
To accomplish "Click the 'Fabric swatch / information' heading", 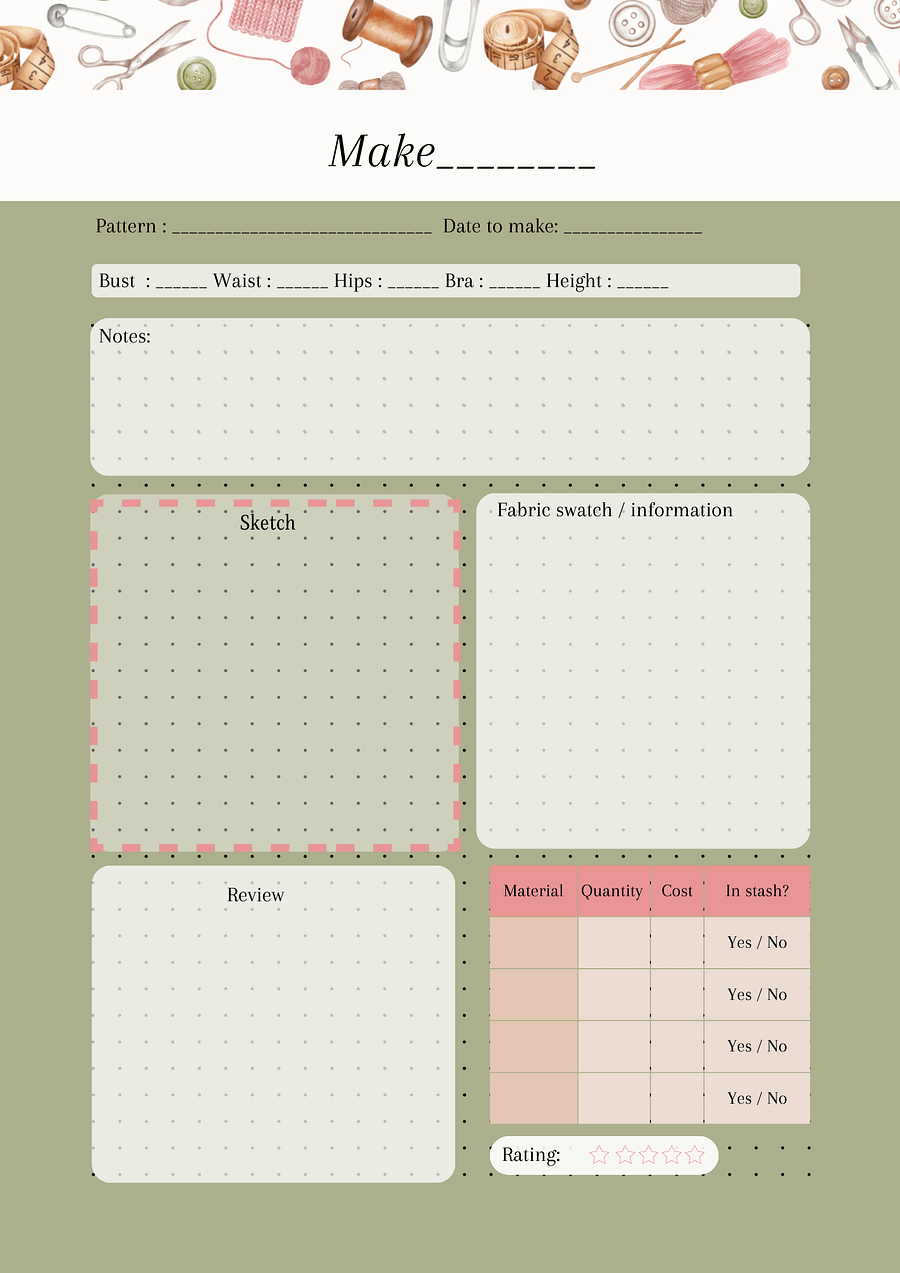I will click(x=615, y=510).
